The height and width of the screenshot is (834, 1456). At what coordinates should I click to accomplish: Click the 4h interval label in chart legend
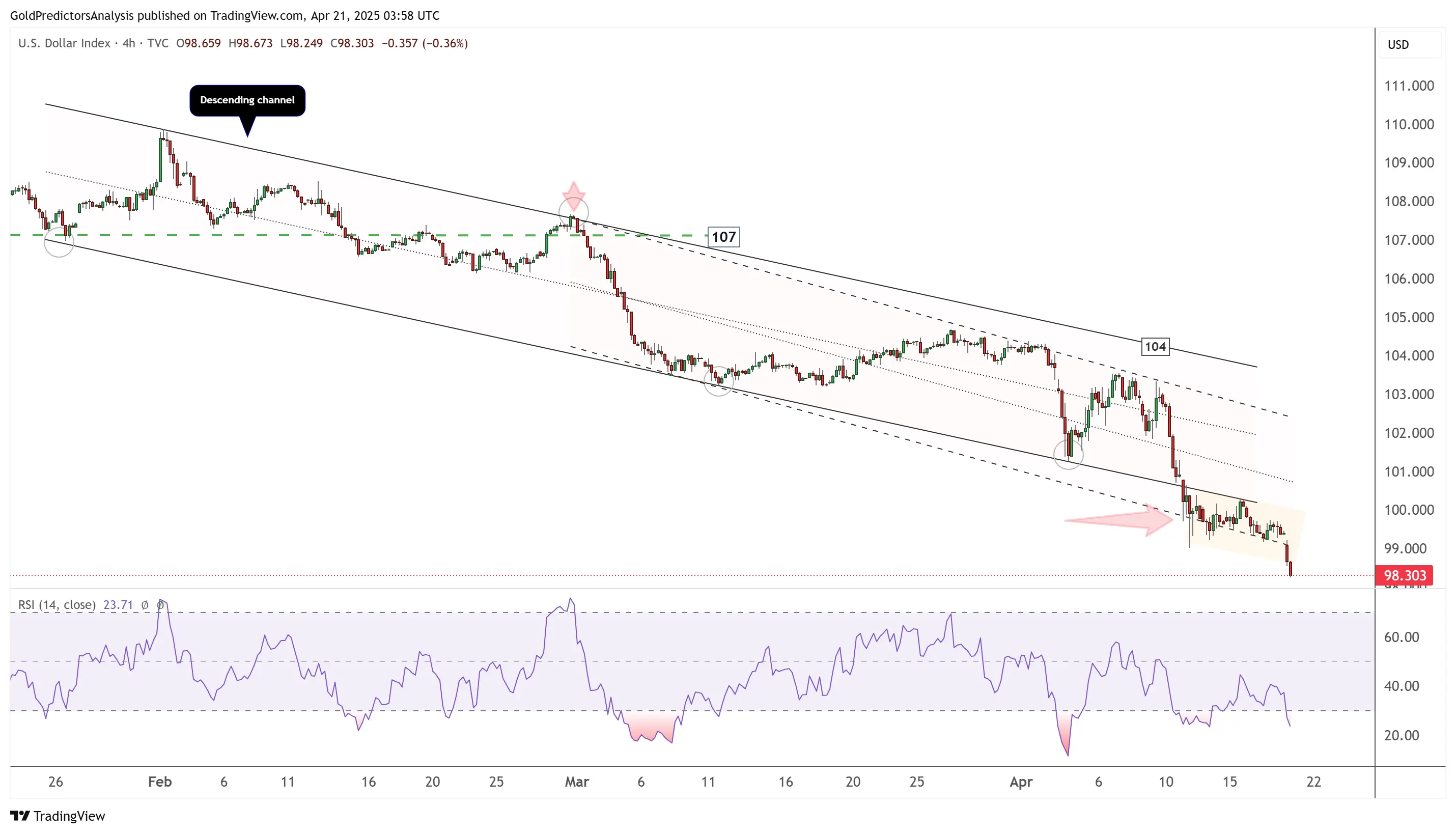[129, 44]
